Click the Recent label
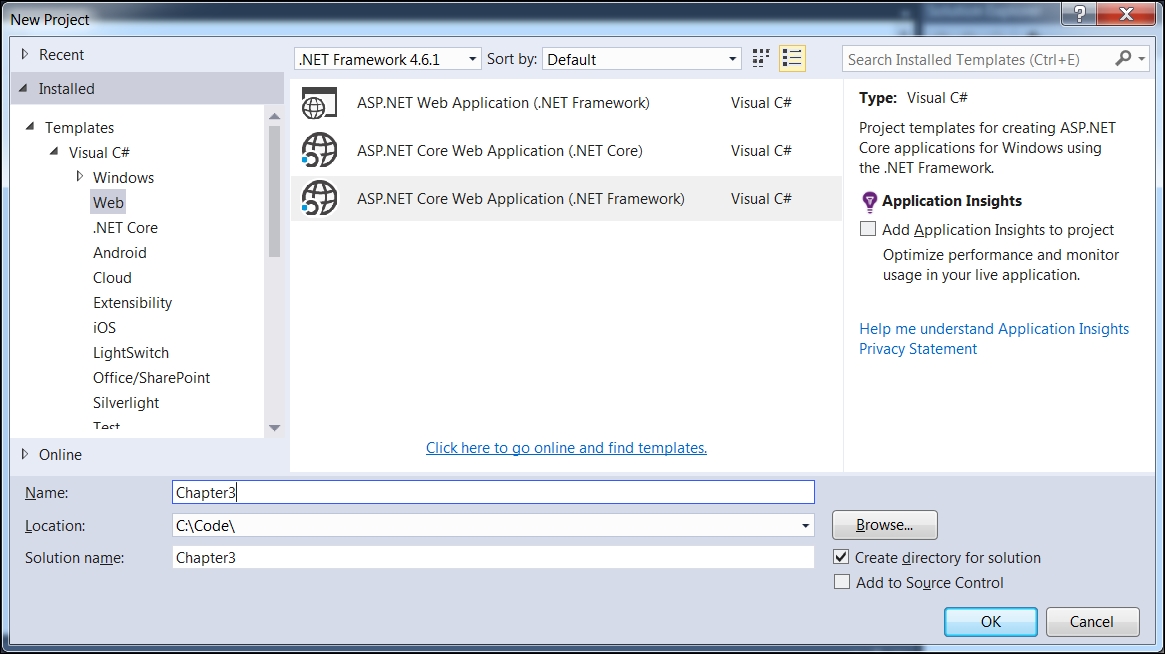The image size is (1165, 654). click(61, 54)
